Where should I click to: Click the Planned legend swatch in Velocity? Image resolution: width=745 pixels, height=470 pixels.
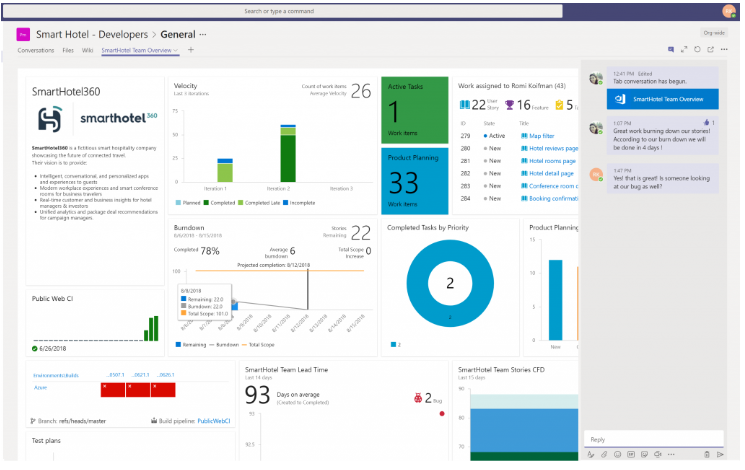[x=178, y=203]
